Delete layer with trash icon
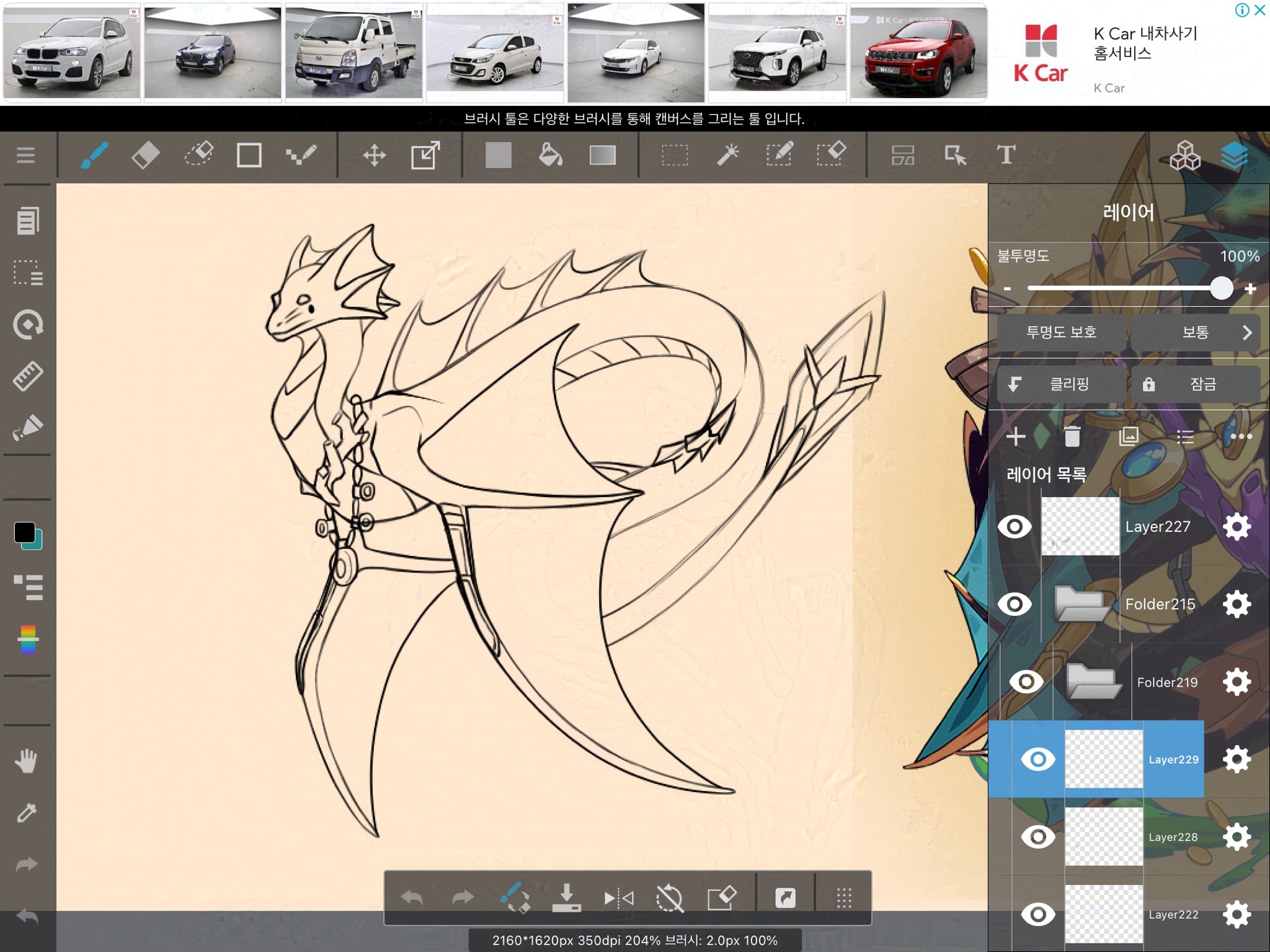Viewport: 1270px width, 952px height. coord(1072,437)
